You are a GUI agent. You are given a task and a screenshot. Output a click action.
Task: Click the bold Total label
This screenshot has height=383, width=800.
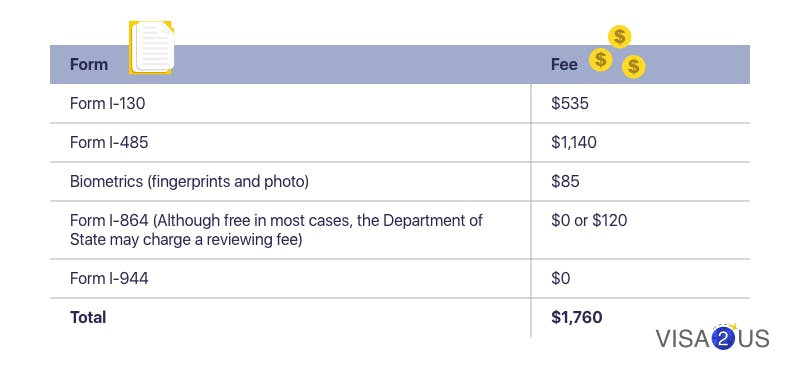[88, 317]
